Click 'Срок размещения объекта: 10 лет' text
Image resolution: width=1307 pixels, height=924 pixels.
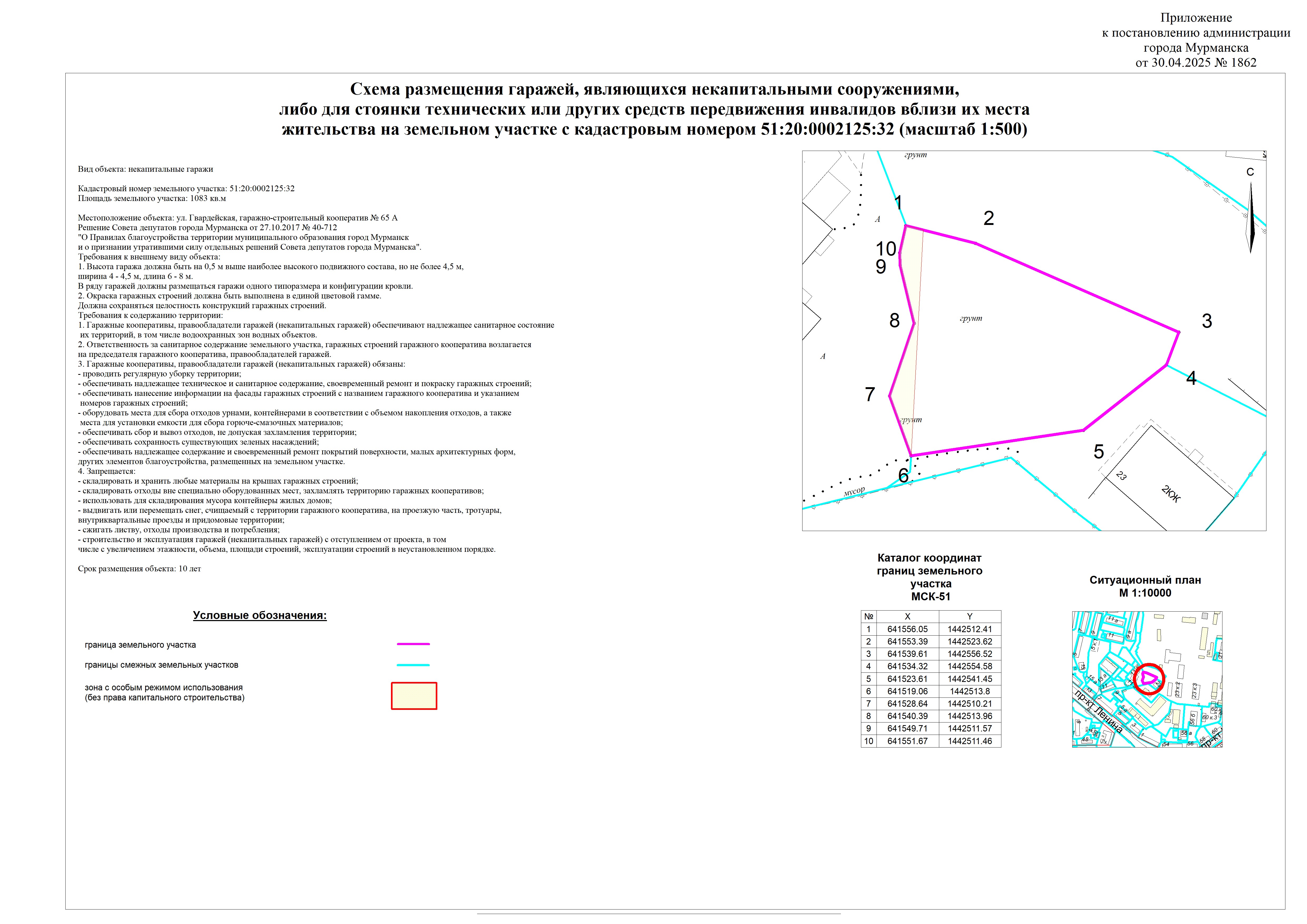139,568
